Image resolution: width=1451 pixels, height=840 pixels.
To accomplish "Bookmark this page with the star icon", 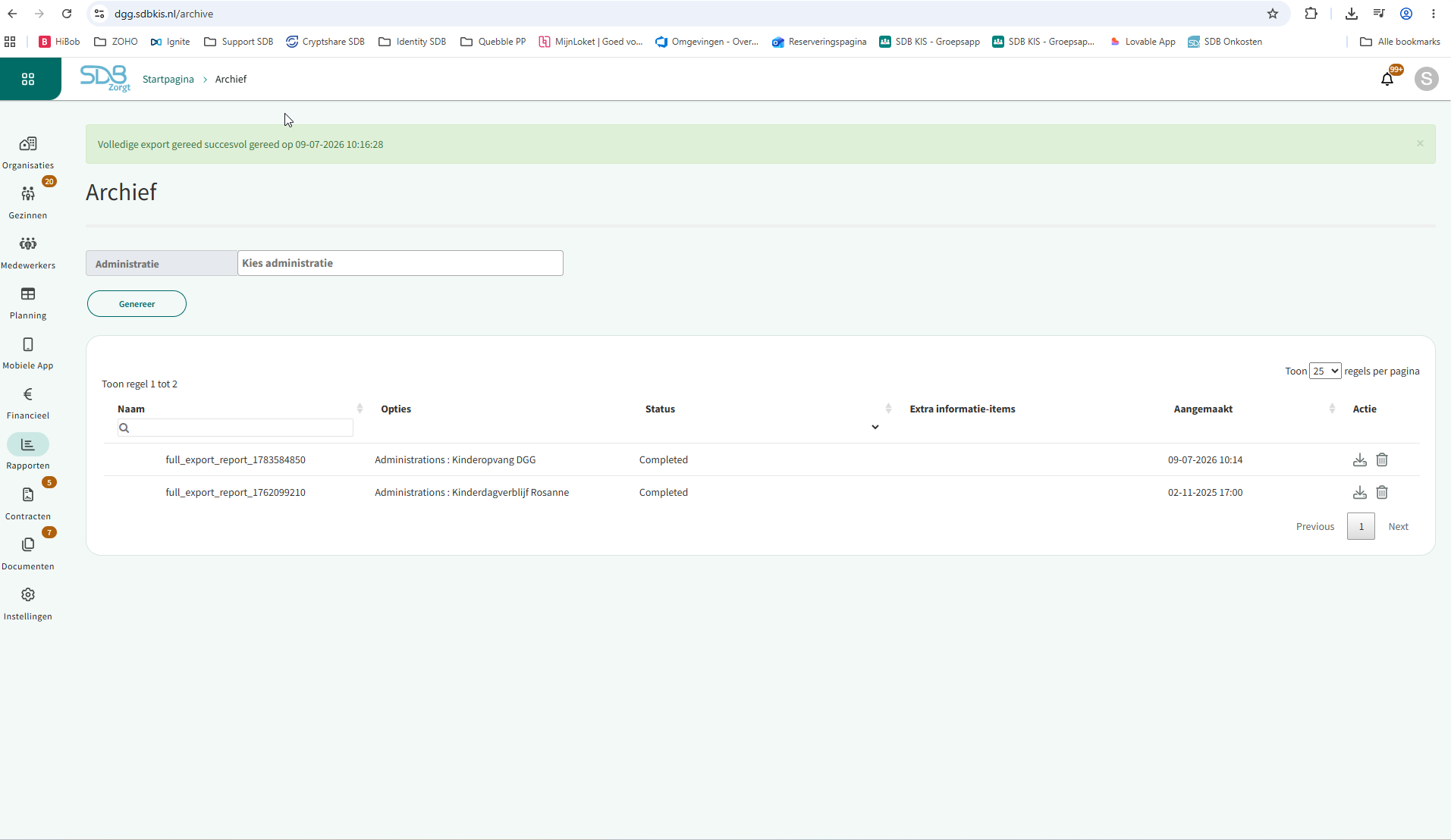I will 1273,14.
